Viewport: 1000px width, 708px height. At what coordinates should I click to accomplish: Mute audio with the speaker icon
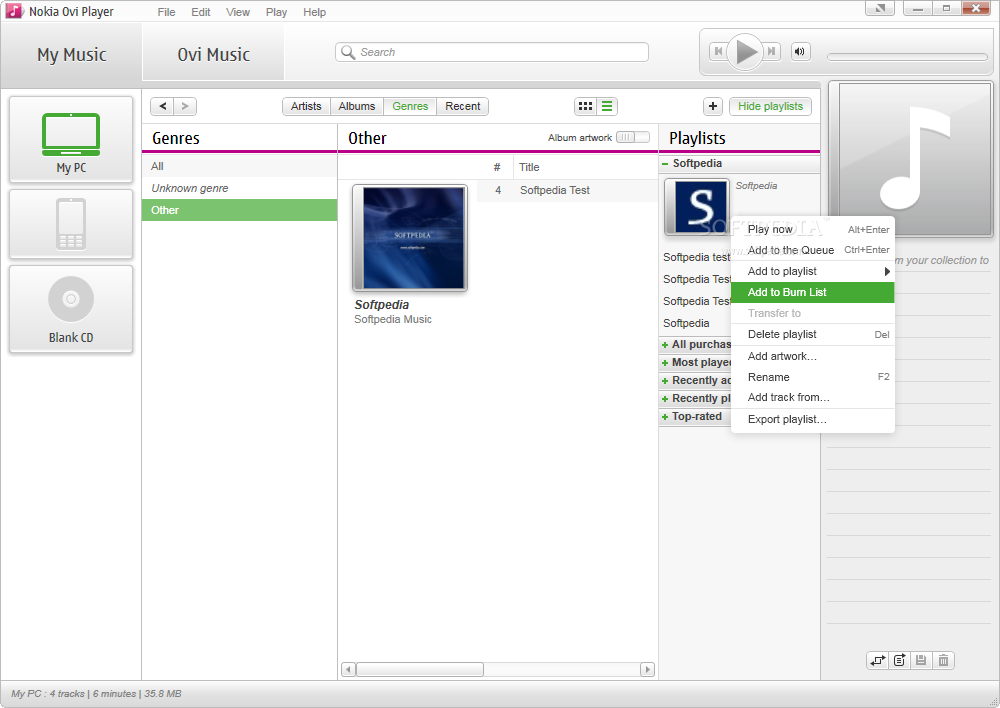tap(800, 52)
